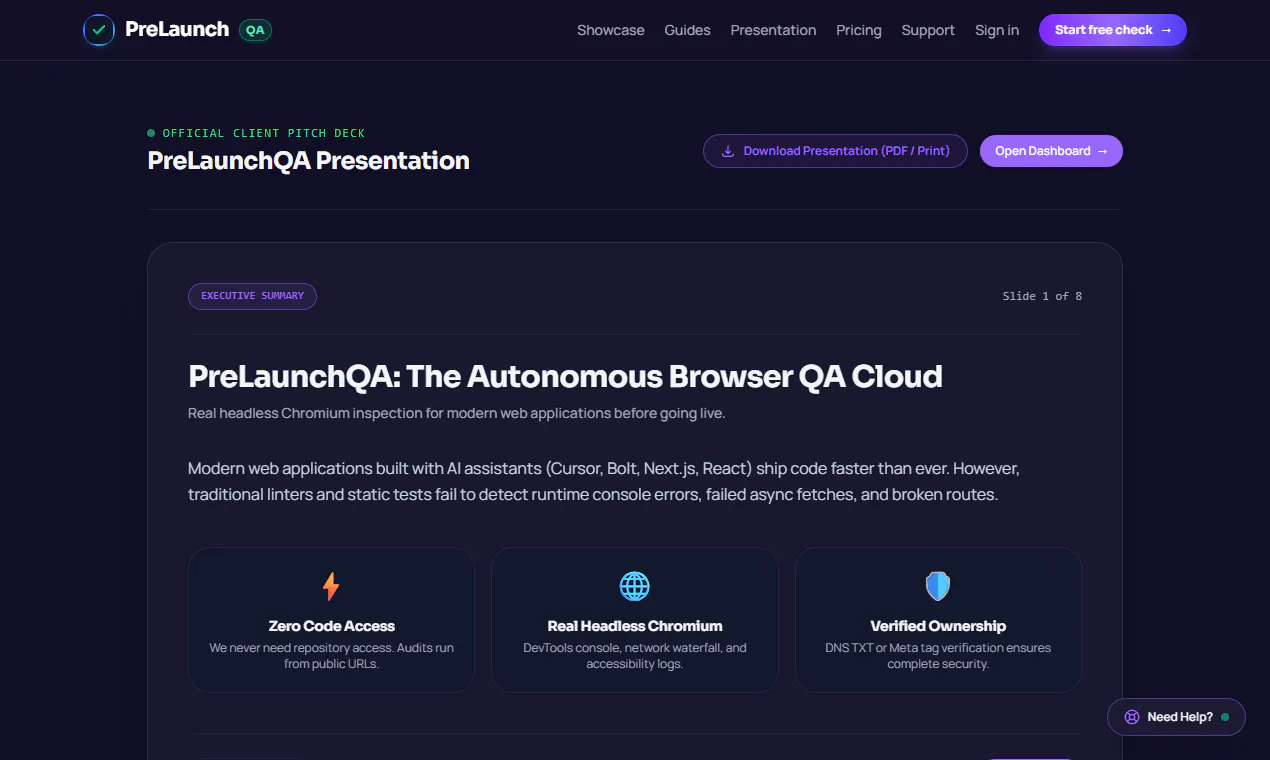Click the download arrow icon in Download Presentation
This screenshot has height=760, width=1270.
[728, 151]
